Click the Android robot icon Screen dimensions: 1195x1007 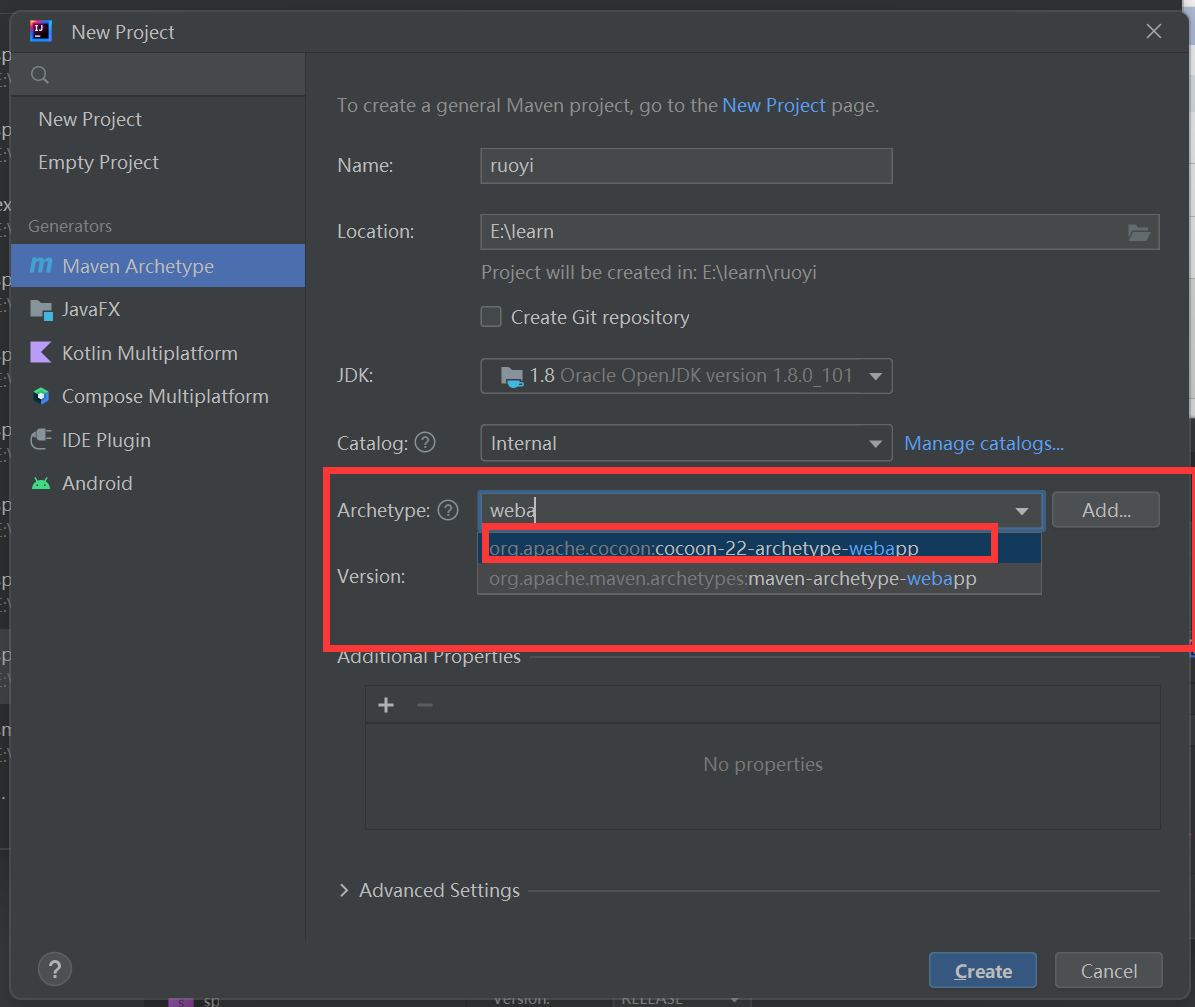[x=41, y=483]
